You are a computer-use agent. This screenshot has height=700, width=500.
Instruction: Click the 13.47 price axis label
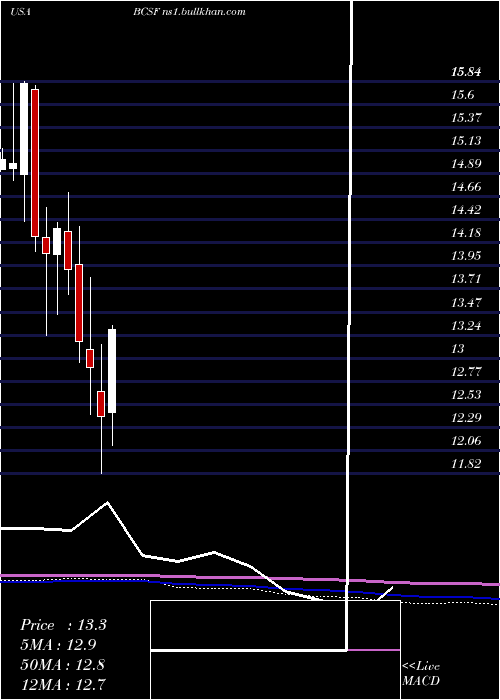coord(466,303)
